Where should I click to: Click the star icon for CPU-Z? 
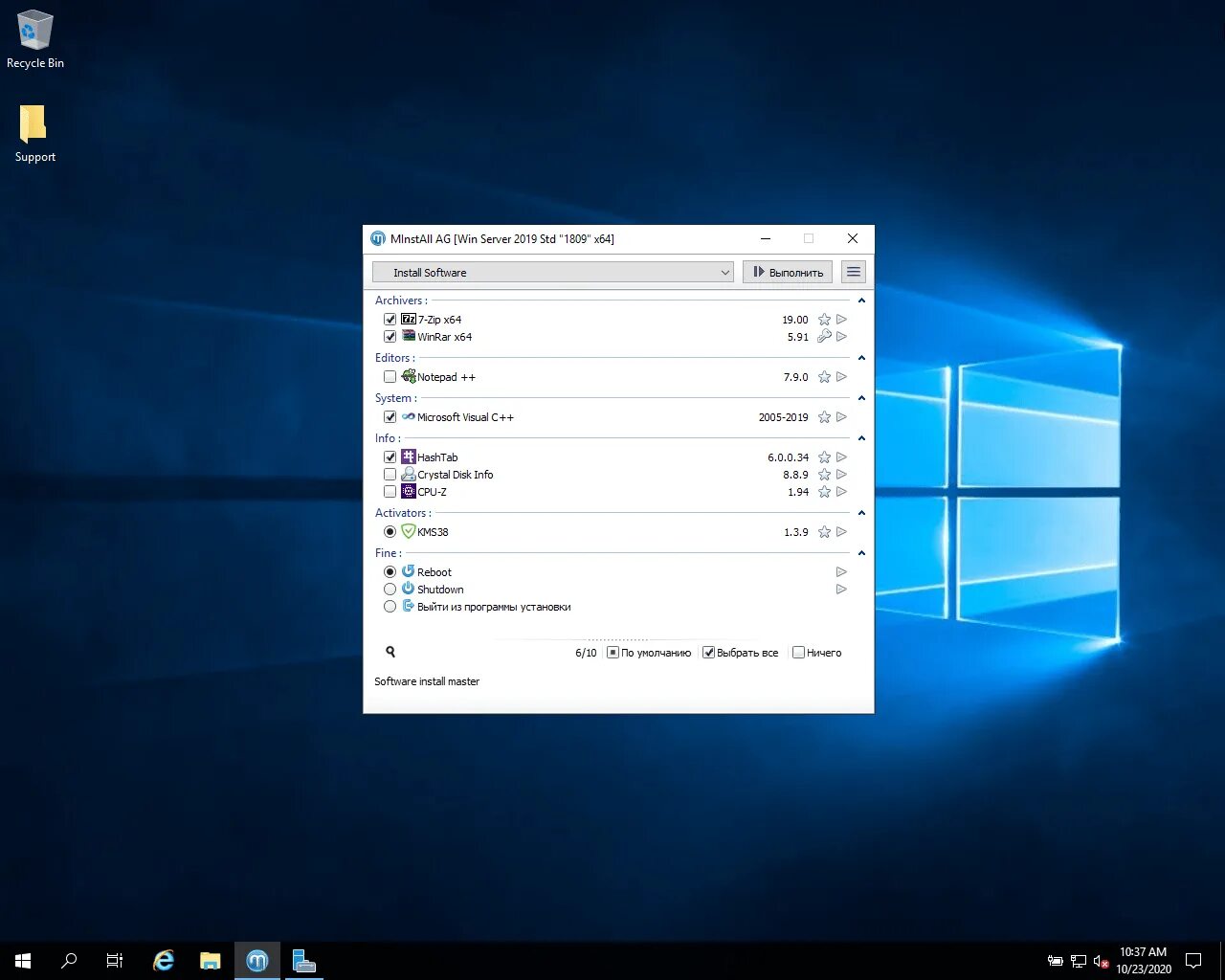[824, 492]
